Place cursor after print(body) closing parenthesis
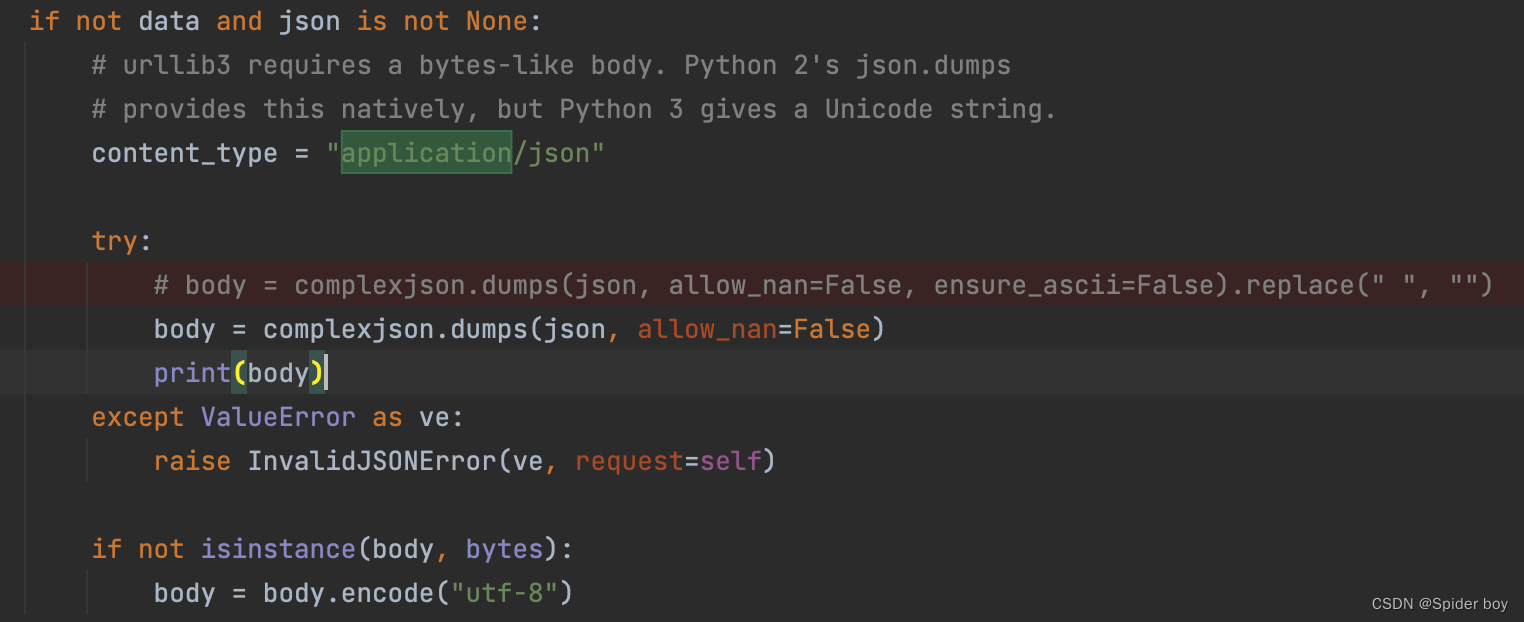The image size is (1524, 622). click(326, 373)
